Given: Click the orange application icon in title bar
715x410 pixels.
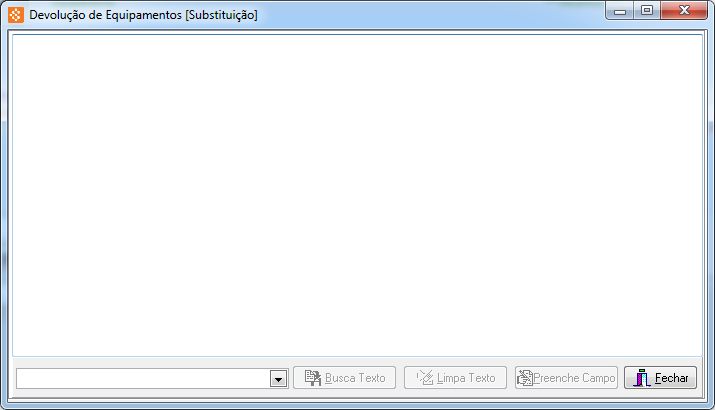Looking at the screenshot, I should (x=16, y=15).
